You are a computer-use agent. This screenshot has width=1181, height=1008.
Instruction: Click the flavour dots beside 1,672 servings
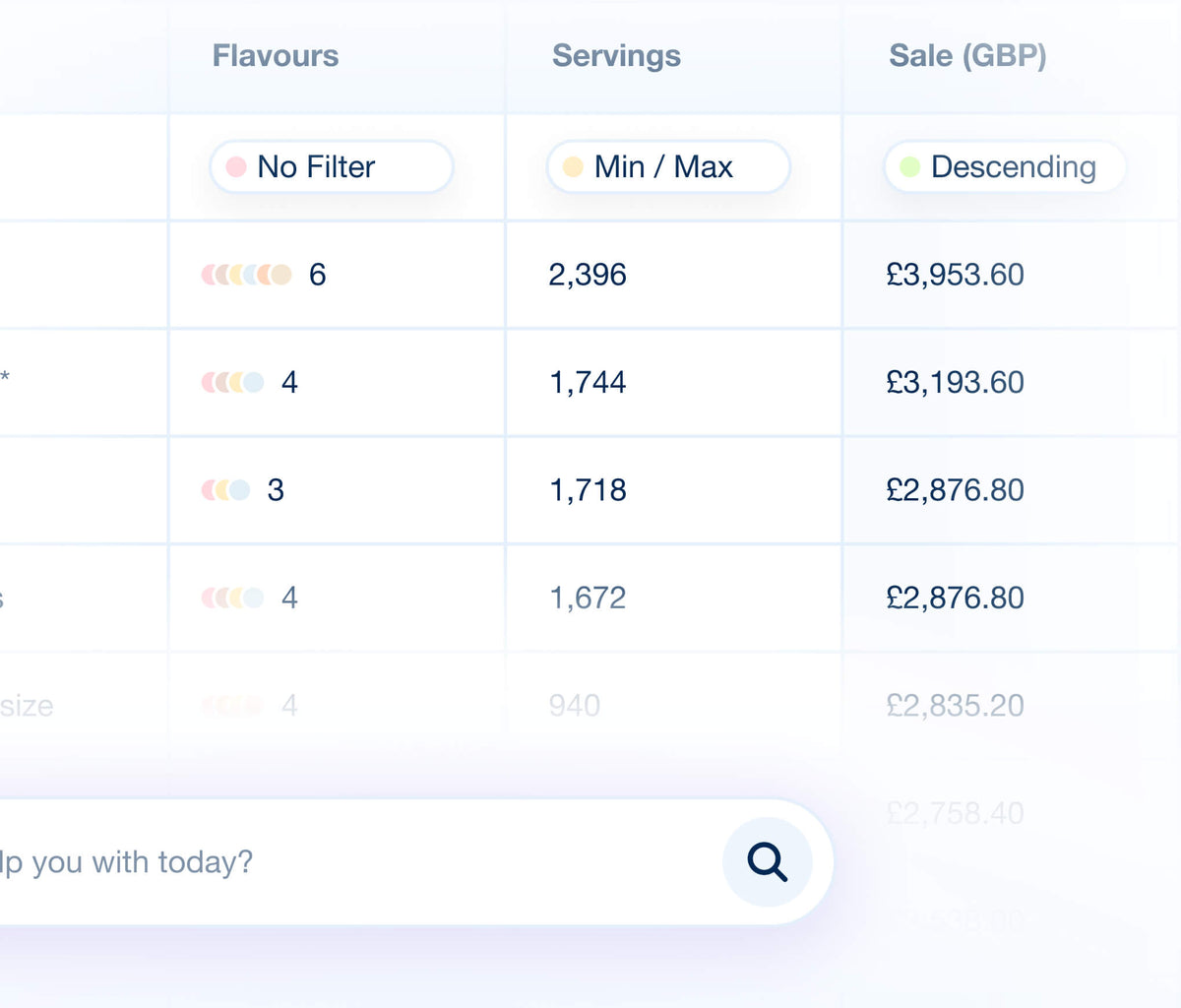(x=233, y=598)
